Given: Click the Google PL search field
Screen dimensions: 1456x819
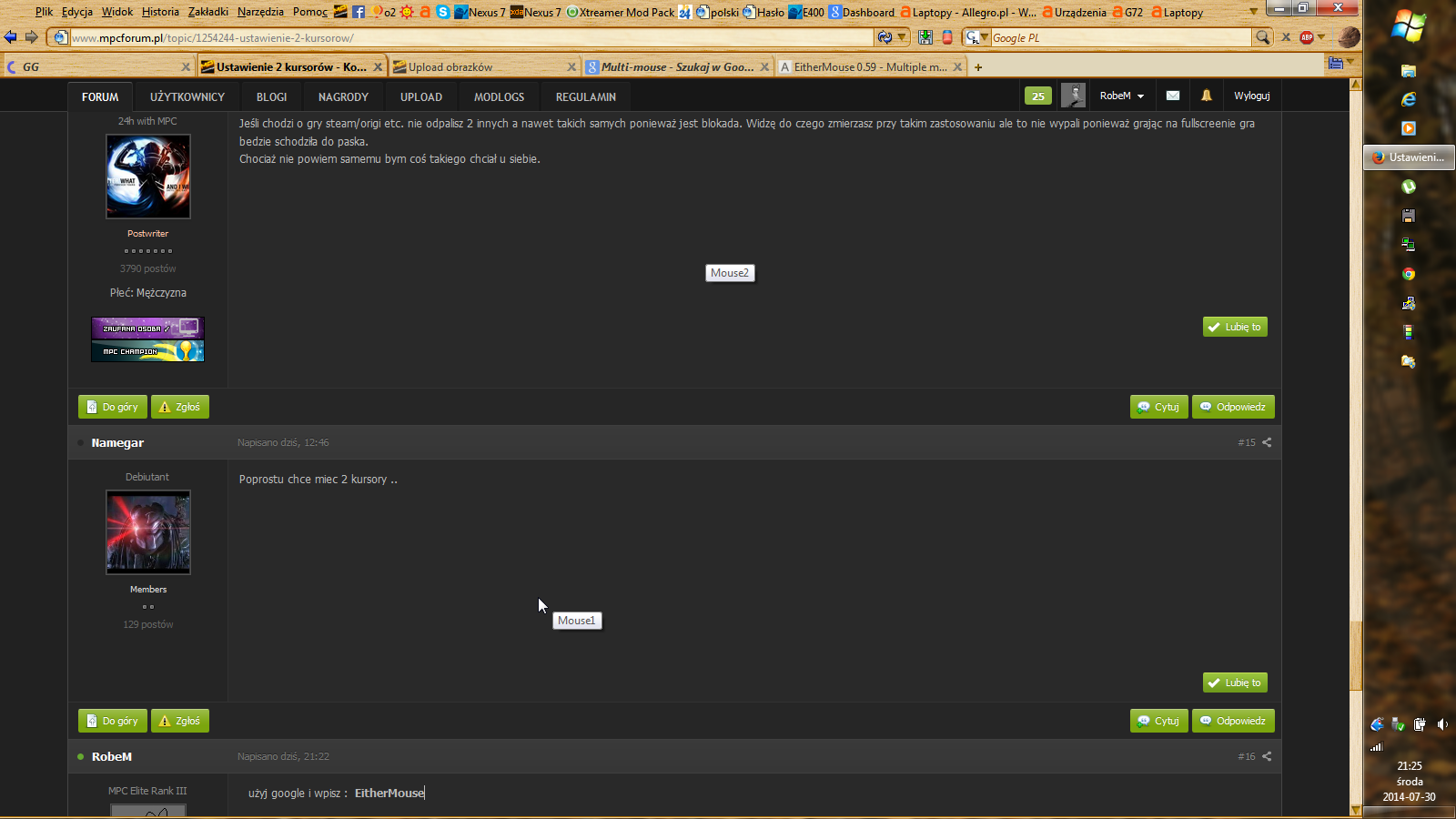Looking at the screenshot, I should coord(1120,37).
